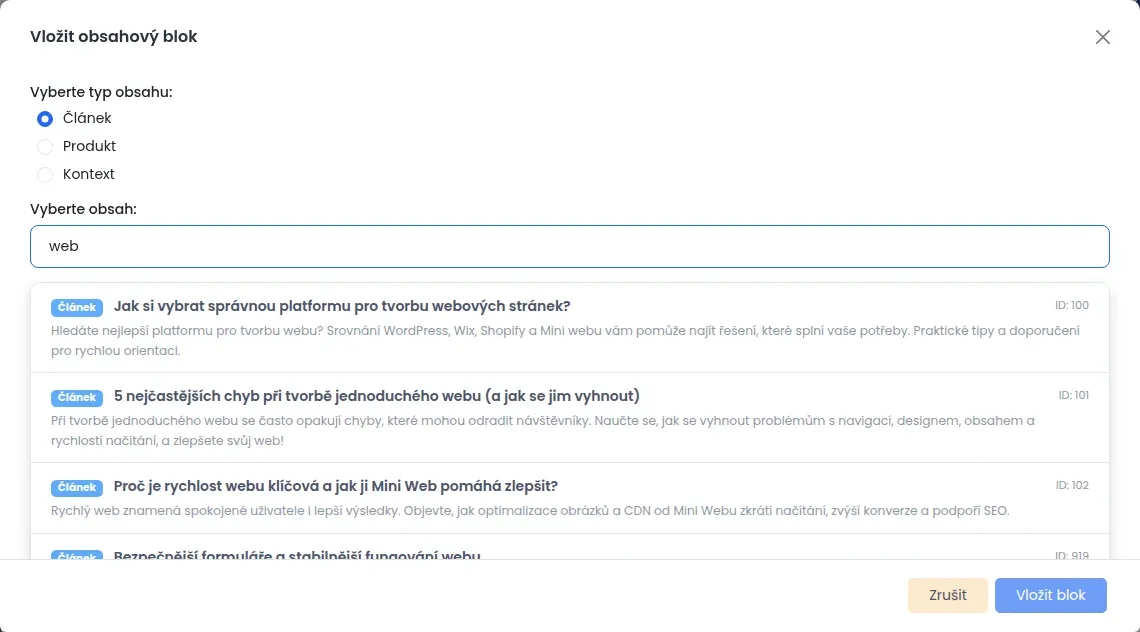
Task: Select the Článek radio button
Action: pos(45,119)
